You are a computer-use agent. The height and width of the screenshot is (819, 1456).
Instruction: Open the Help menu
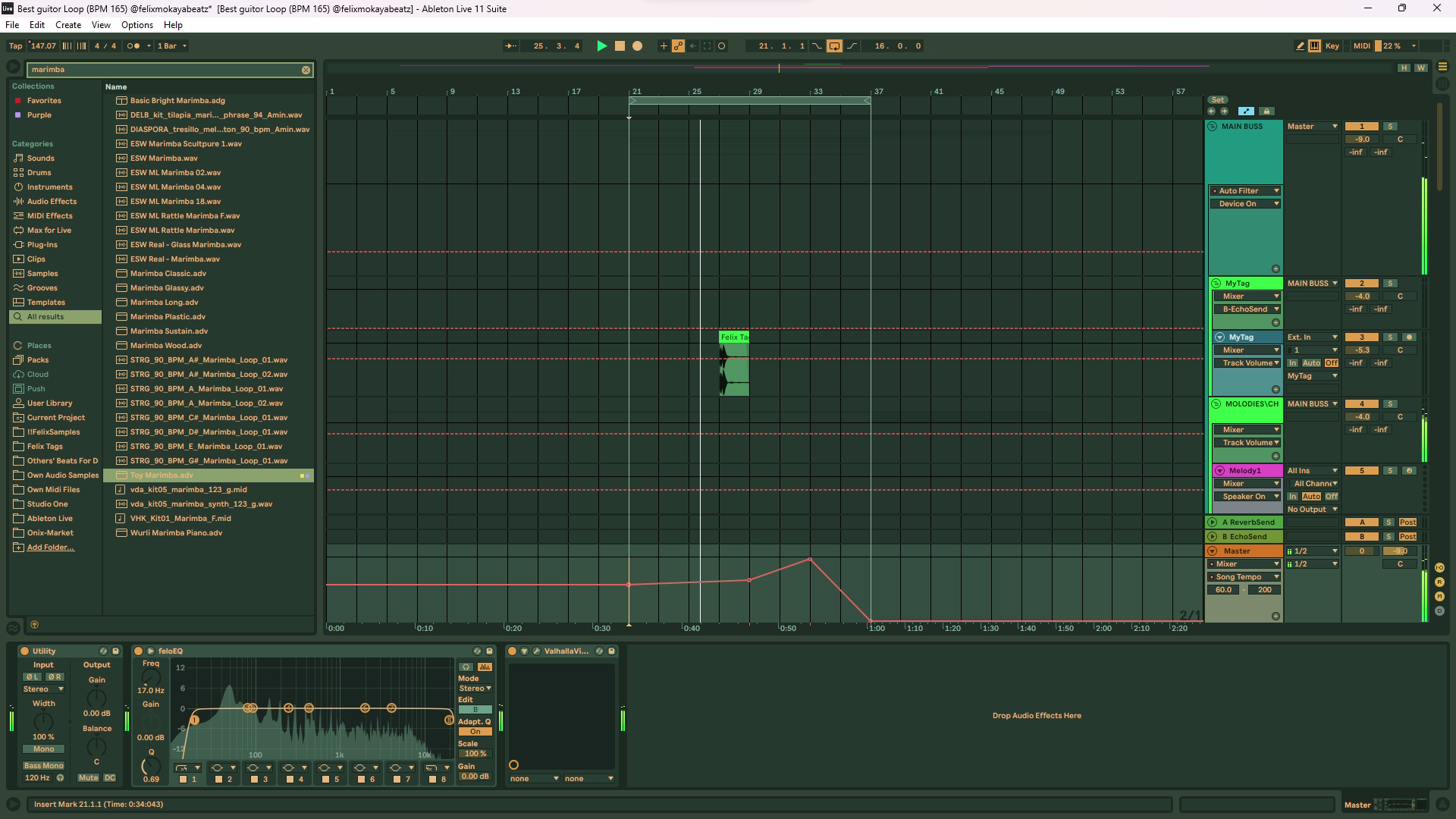coord(173,25)
